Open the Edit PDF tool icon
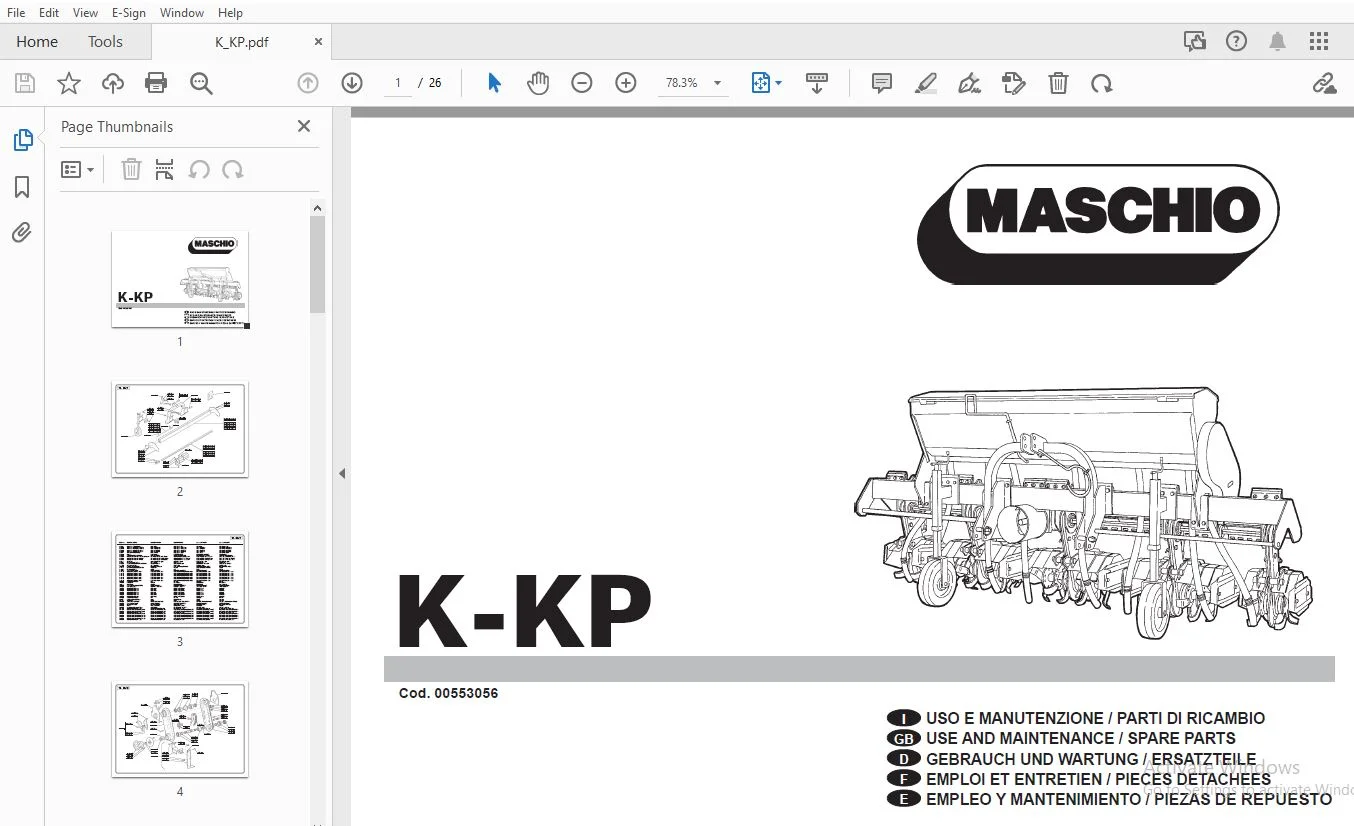Image resolution: width=1354 pixels, height=826 pixels. [1013, 83]
